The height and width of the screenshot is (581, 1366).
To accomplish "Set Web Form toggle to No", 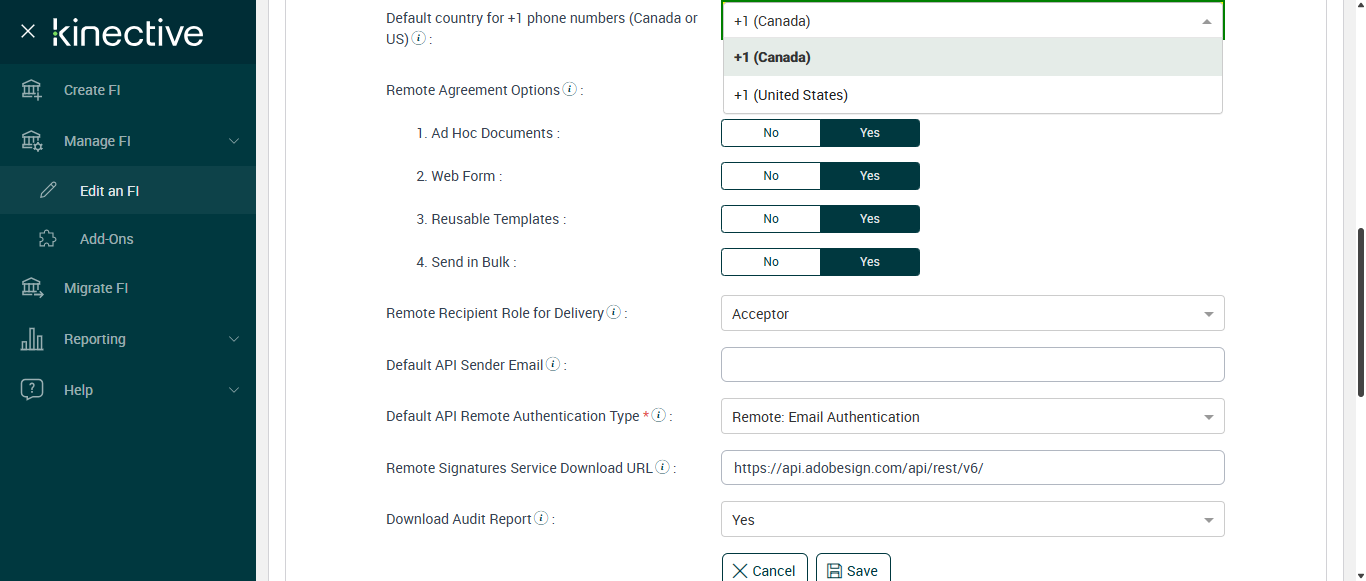I will point(771,176).
